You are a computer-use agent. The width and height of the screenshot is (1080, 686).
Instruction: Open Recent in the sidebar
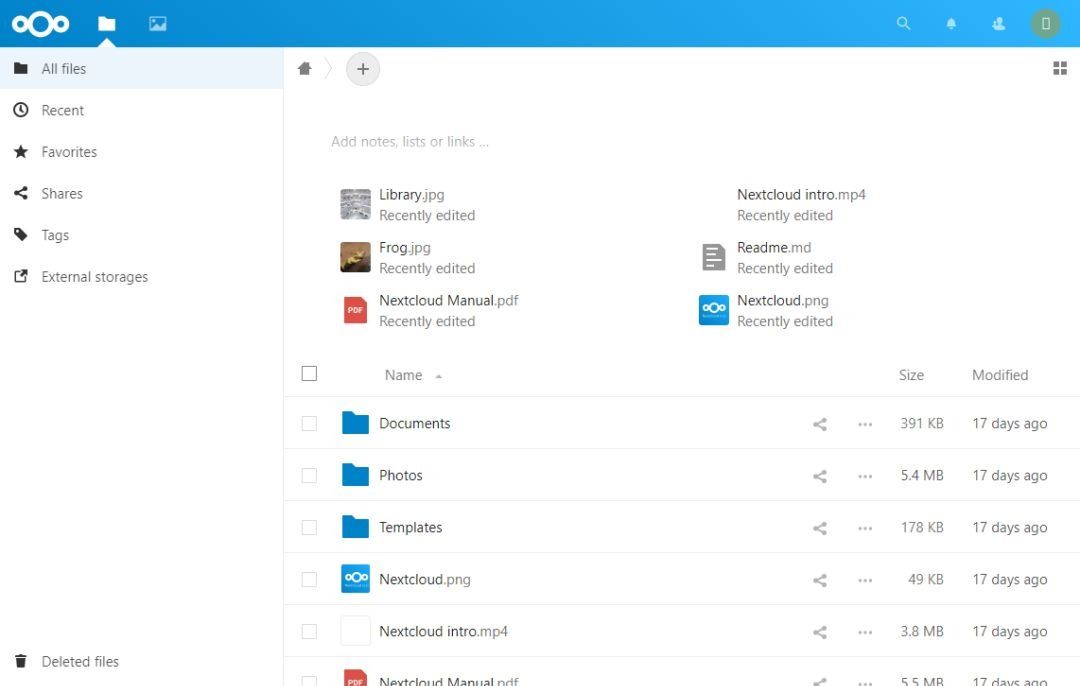click(62, 111)
